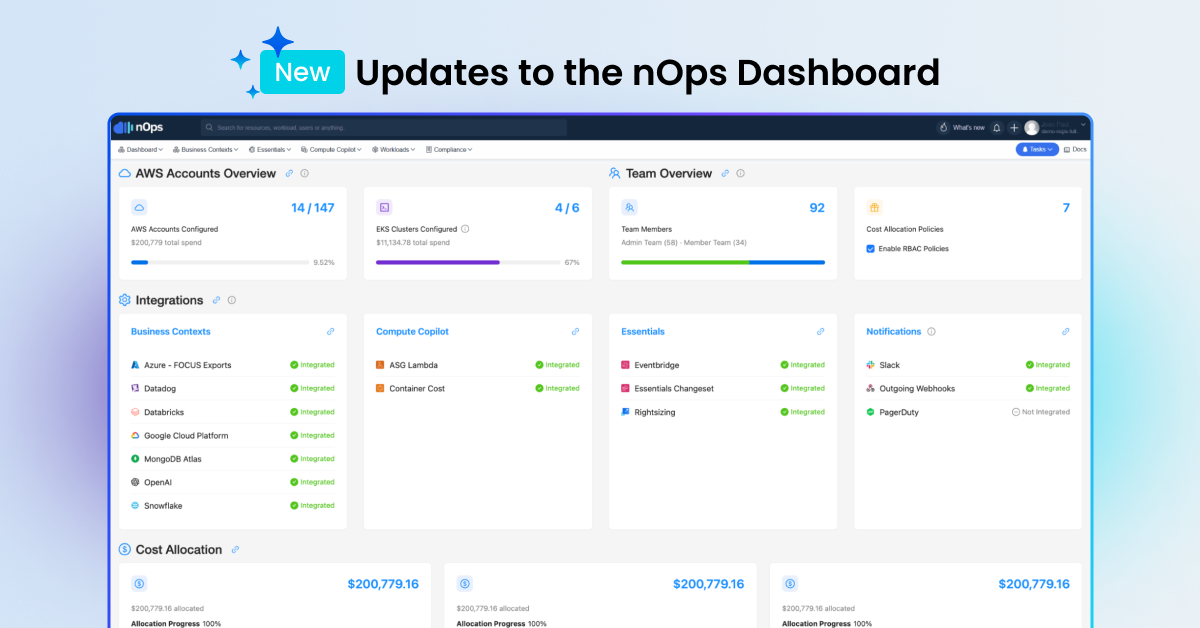The width and height of the screenshot is (1200, 628).
Task: Open the user account dropdown arrow
Action: pyautogui.click(x=1083, y=125)
